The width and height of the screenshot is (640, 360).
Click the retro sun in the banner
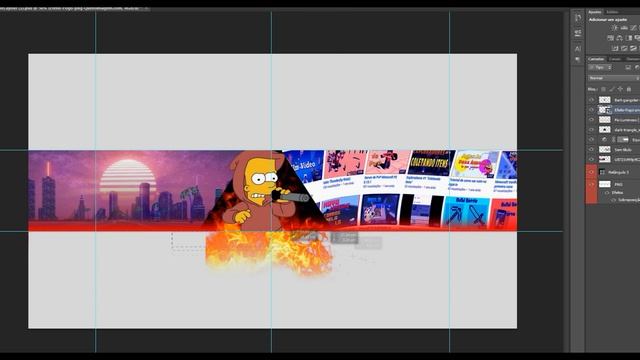[x=128, y=176]
